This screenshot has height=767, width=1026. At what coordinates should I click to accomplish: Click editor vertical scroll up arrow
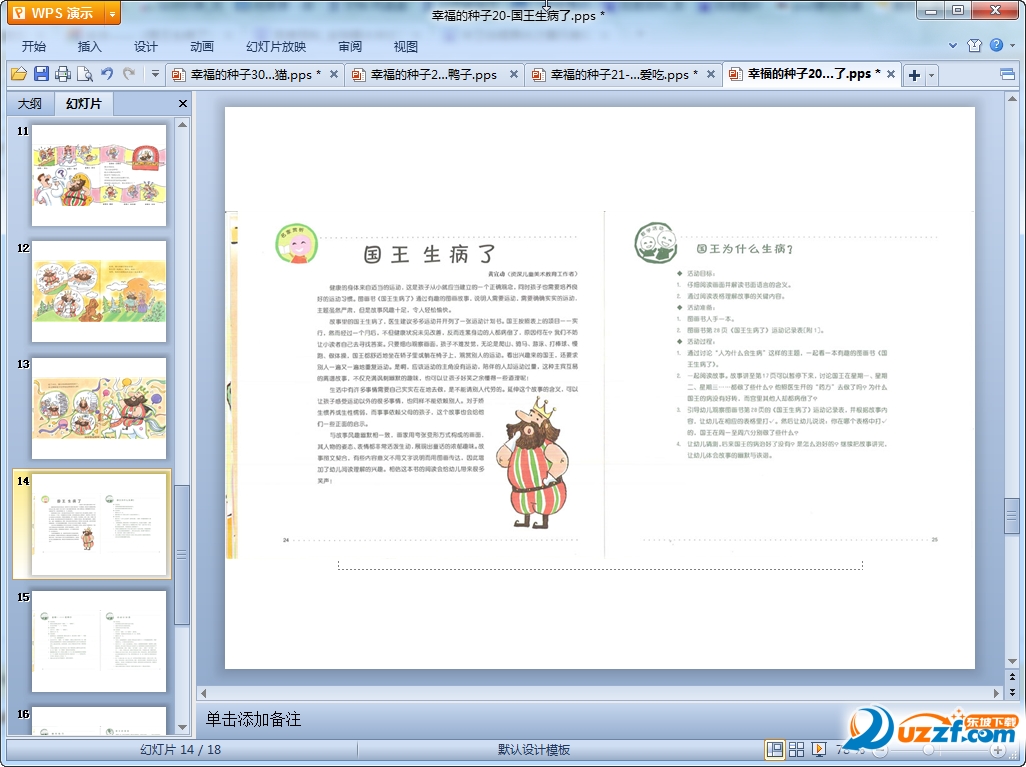point(1012,99)
